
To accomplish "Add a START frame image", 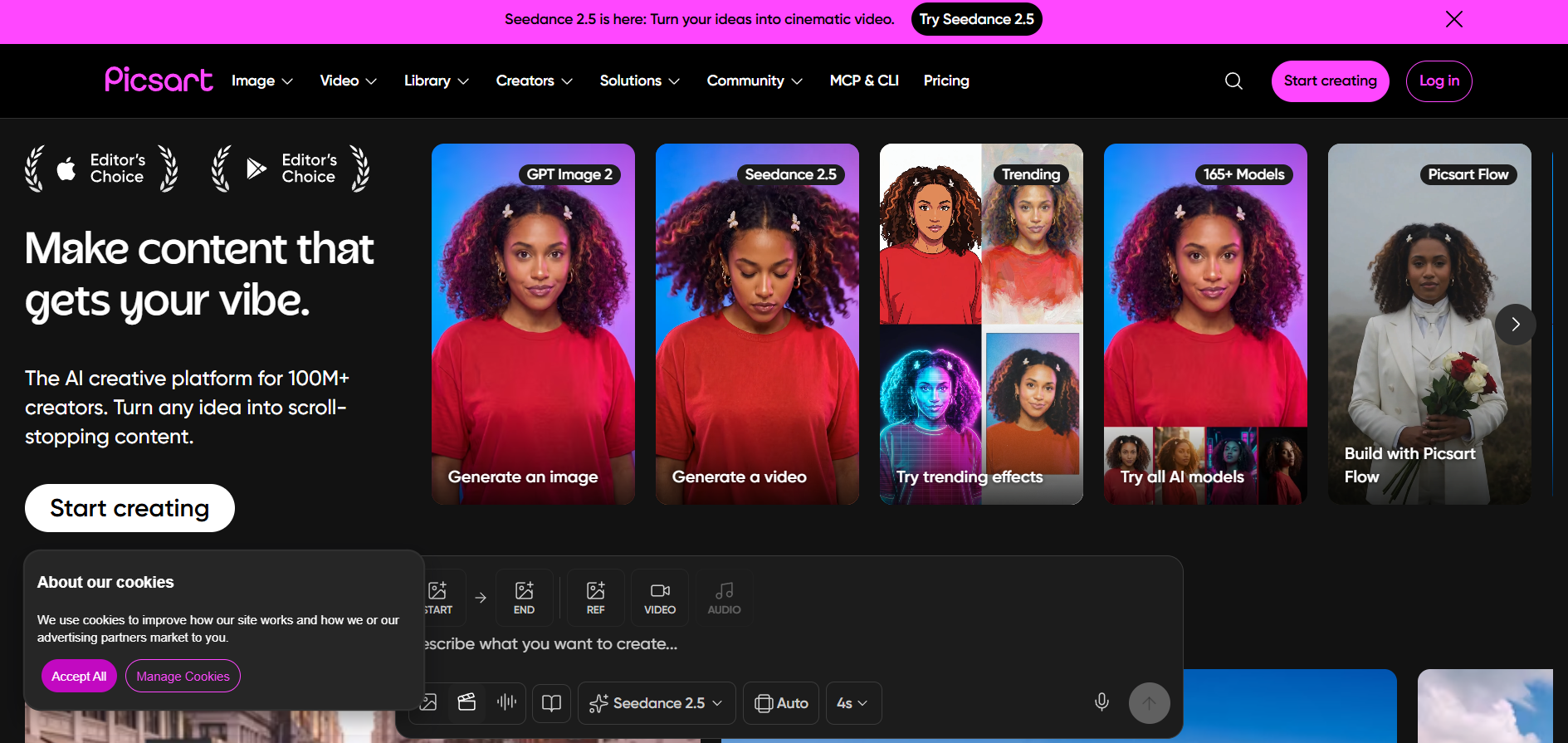I will [x=444, y=598].
